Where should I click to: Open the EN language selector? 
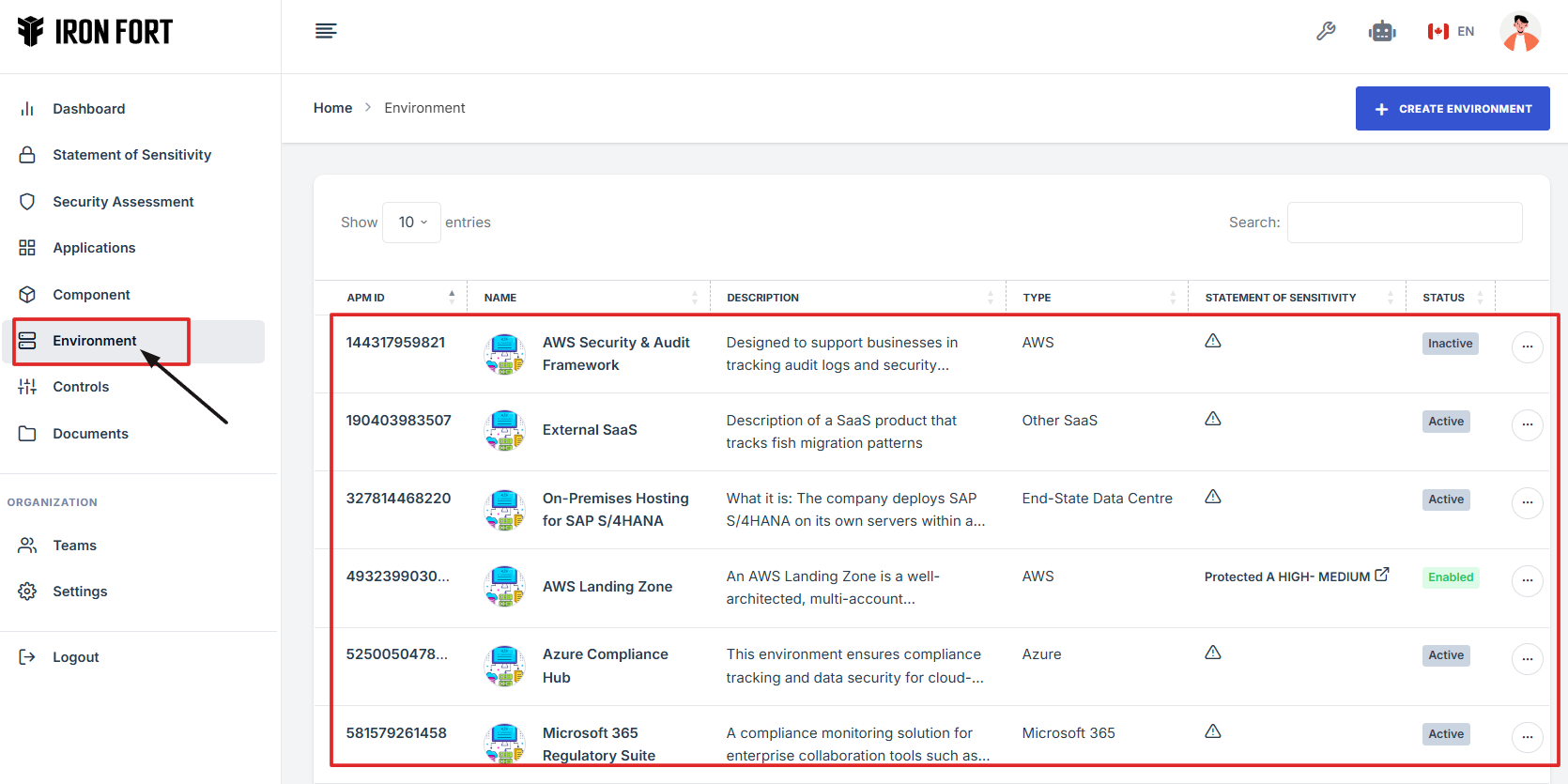click(x=1451, y=31)
